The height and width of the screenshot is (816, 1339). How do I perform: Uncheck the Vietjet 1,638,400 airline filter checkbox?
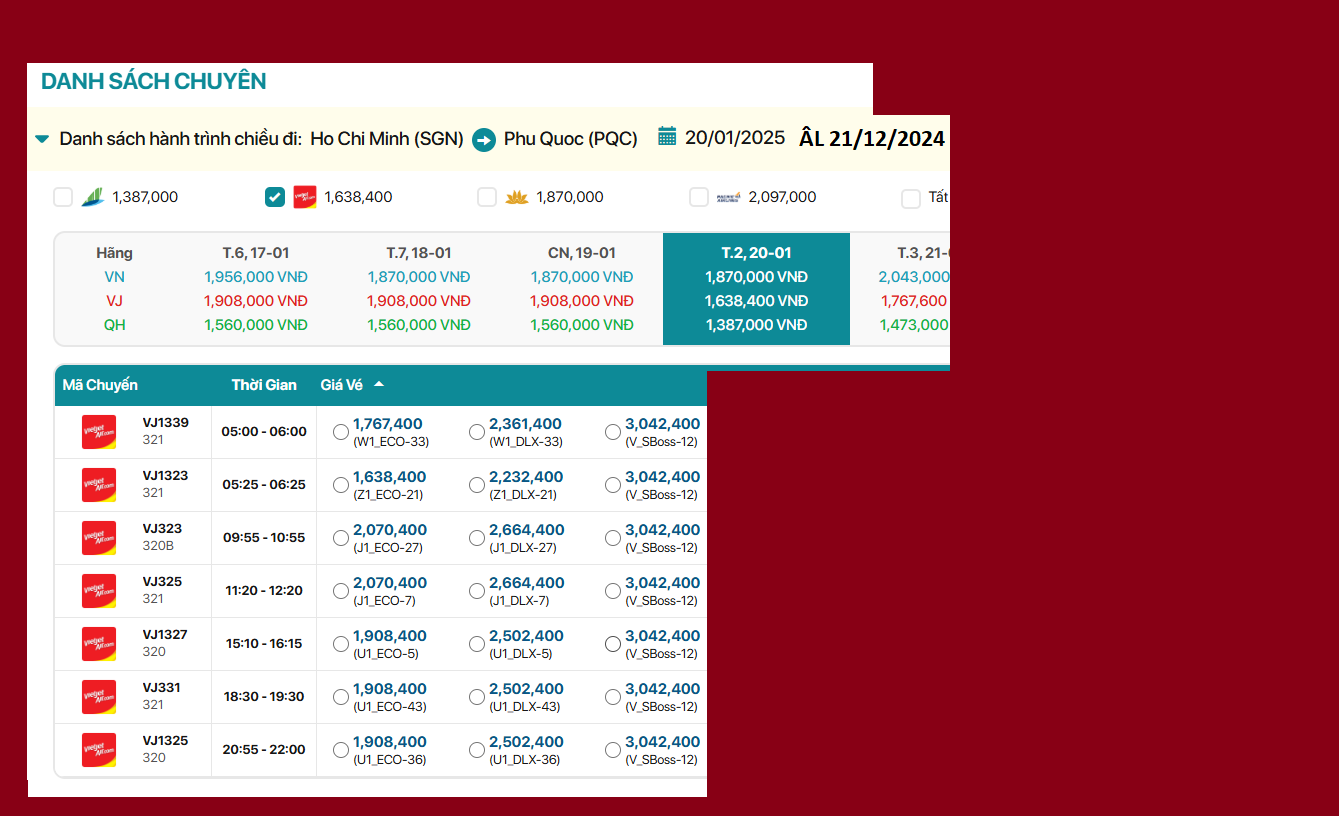pos(275,197)
